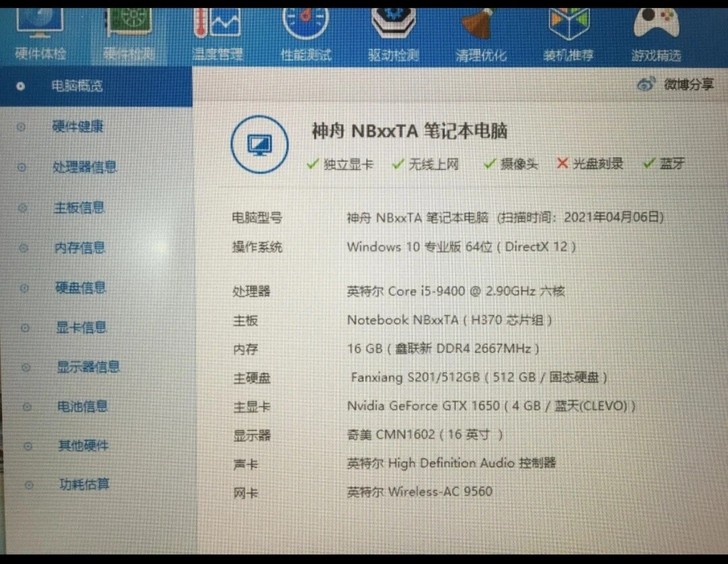The width and height of the screenshot is (728, 564).
Task: Open 硬件健康 sidebar item
Action: pos(78,126)
